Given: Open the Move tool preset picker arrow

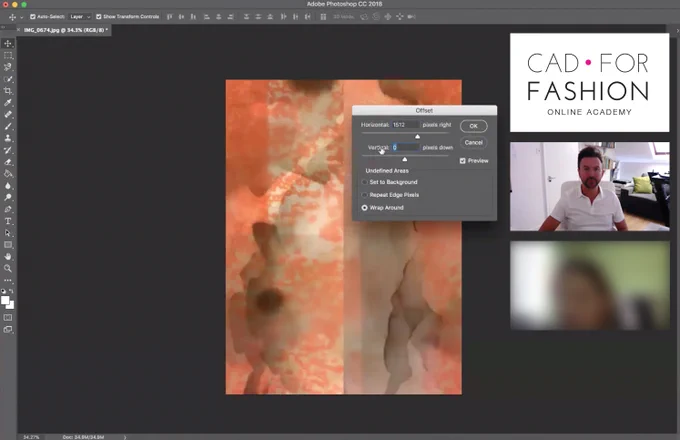Looking at the screenshot, I should [x=22, y=17].
